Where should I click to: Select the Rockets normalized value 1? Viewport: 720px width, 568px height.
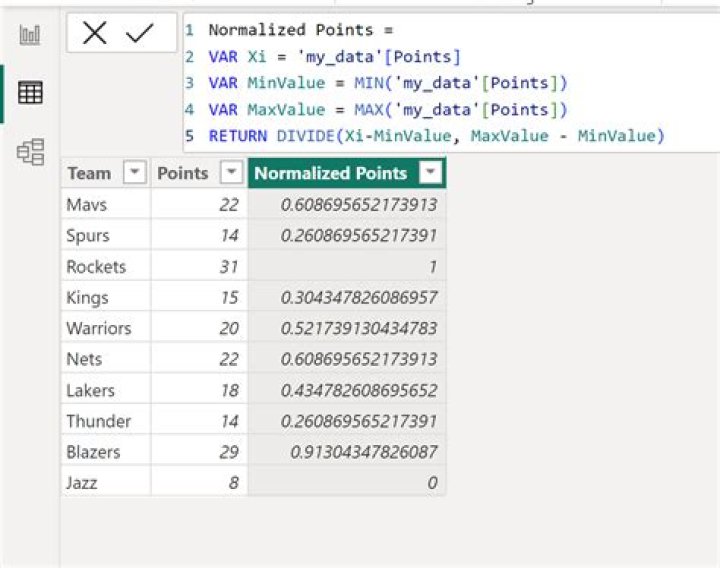click(431, 266)
